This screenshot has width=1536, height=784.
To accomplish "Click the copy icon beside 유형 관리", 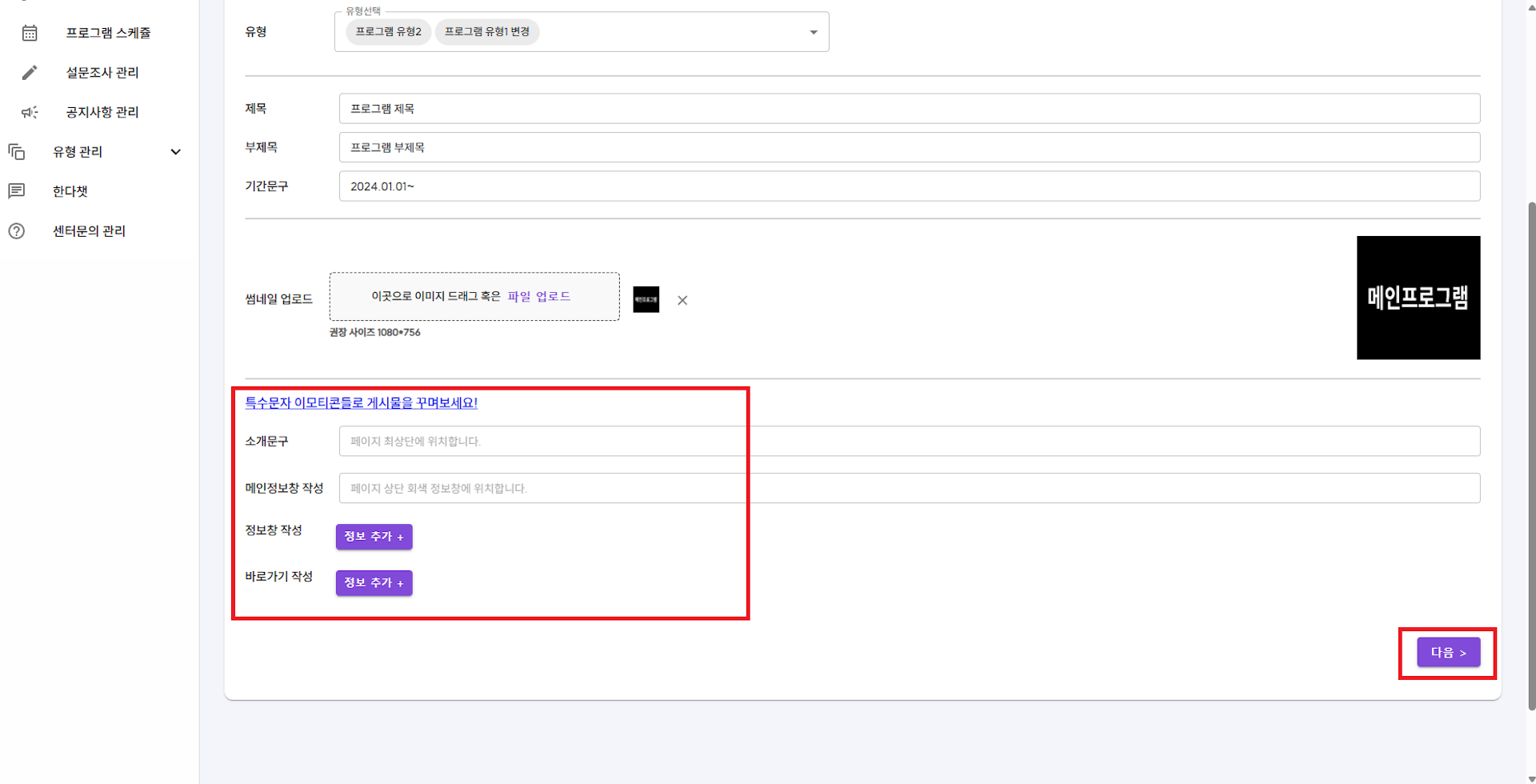I will pyautogui.click(x=17, y=152).
